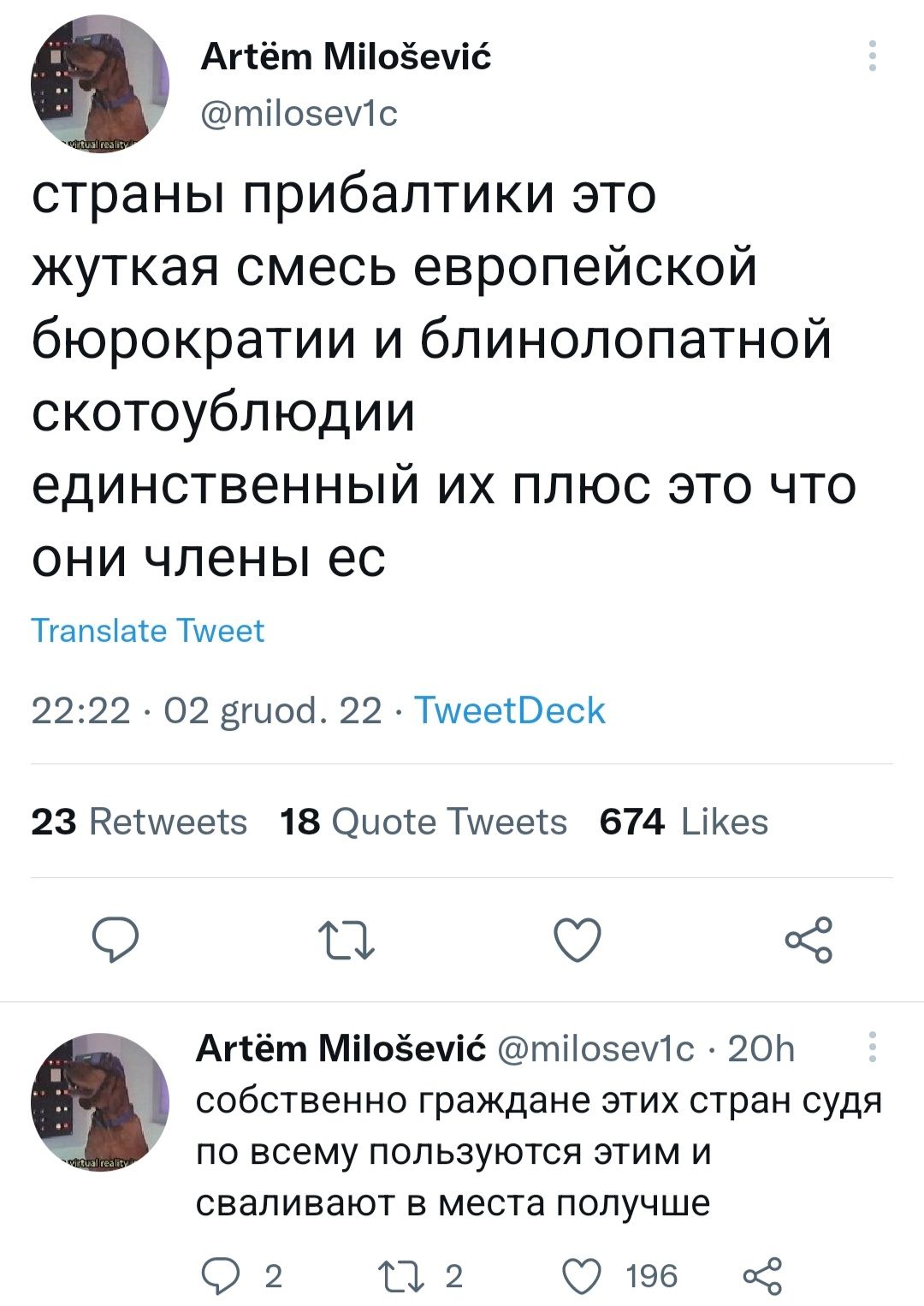Share the follow-up reply tweet

tap(761, 1275)
